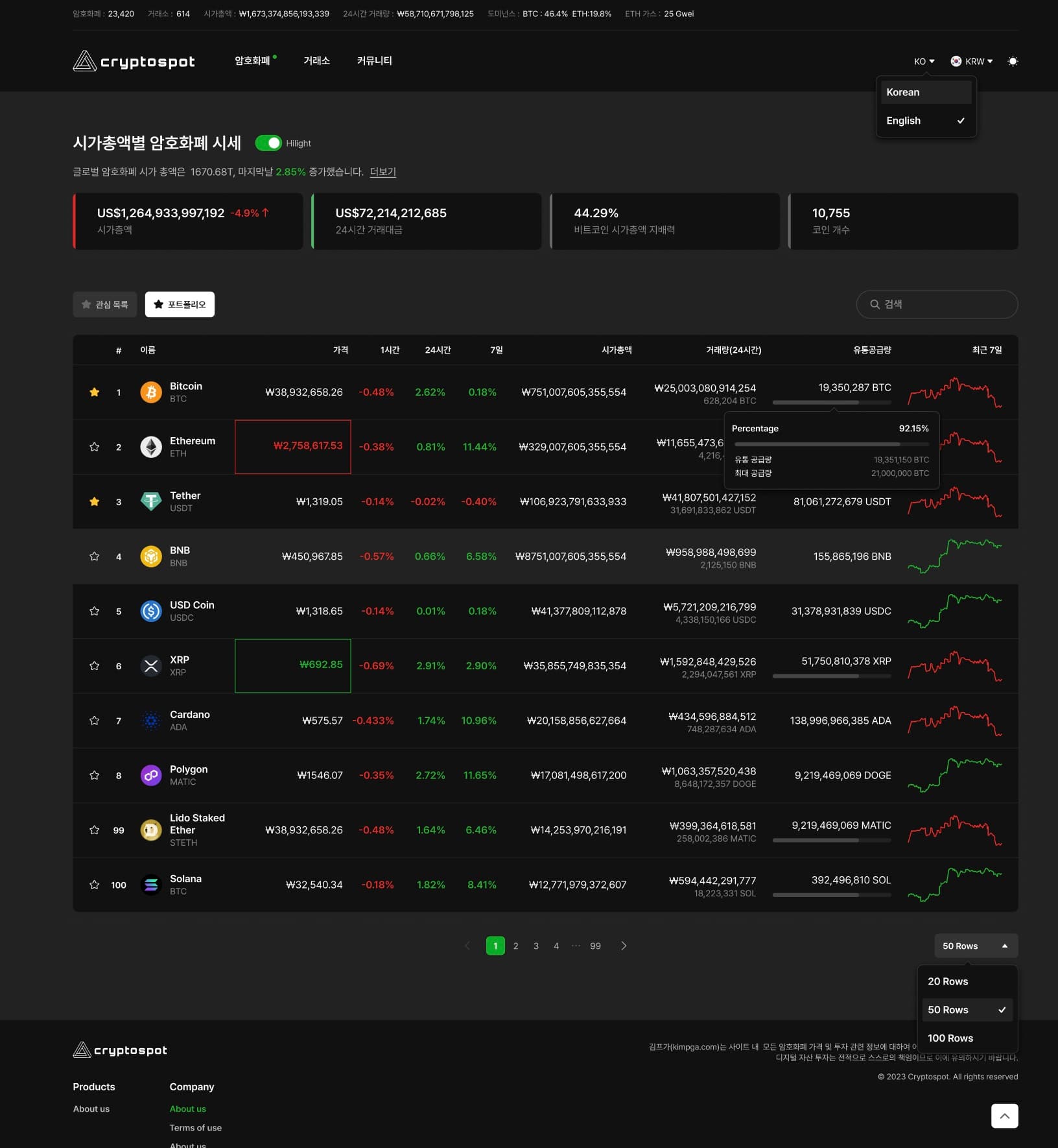
Task: Click Percentage tooltip progress bar
Action: pyautogui.click(x=832, y=444)
